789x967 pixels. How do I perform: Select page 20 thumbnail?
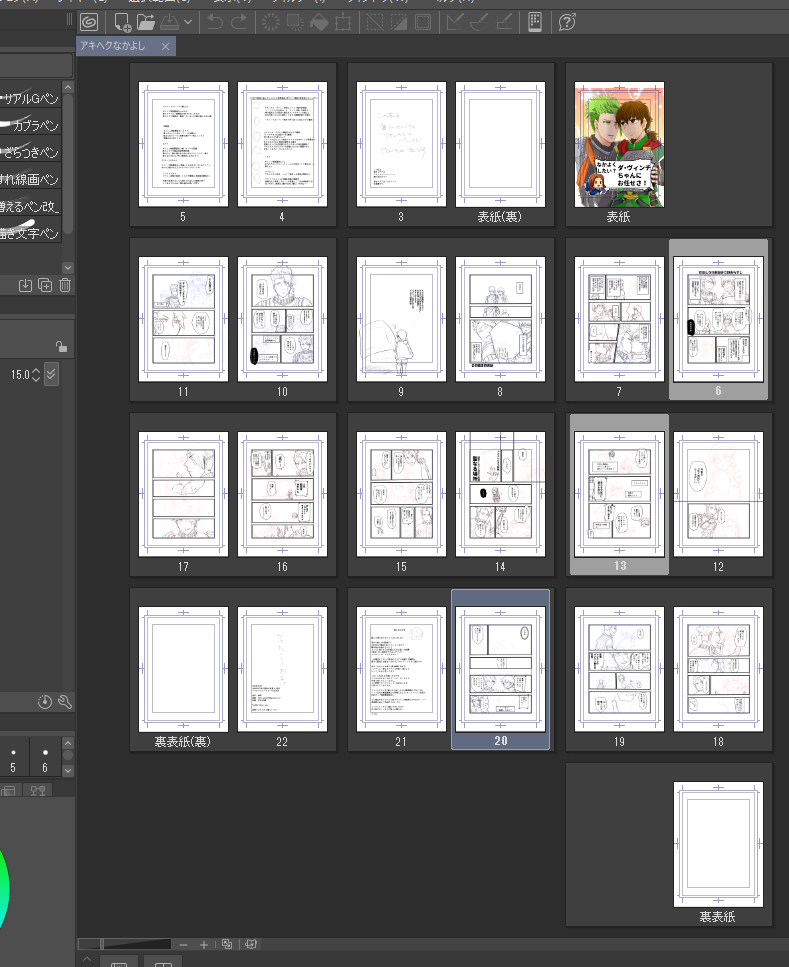coord(500,669)
